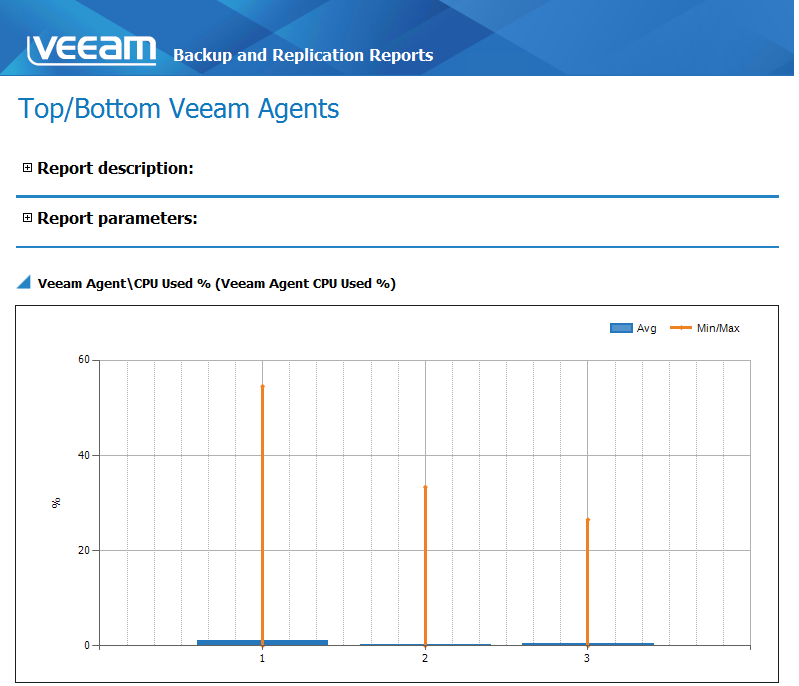Viewport: 799px width, 686px height.
Task: Click the Report description heading
Action: click(115, 168)
